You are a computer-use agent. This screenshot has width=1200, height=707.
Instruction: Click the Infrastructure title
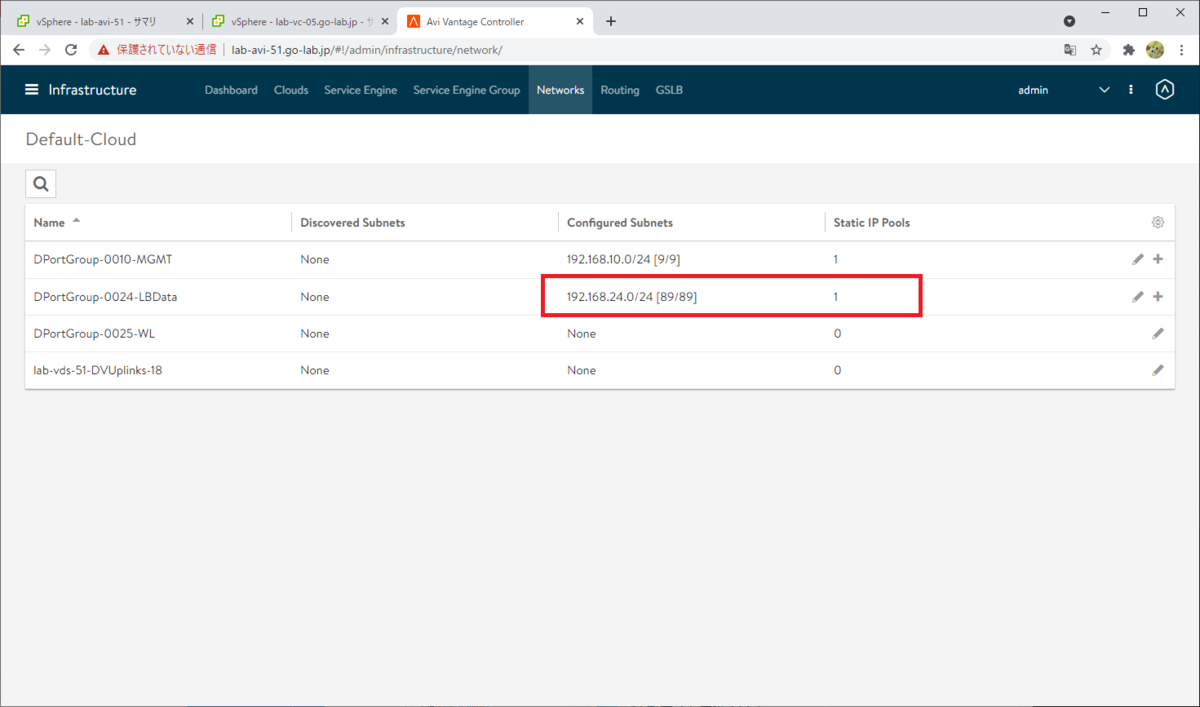[92, 90]
